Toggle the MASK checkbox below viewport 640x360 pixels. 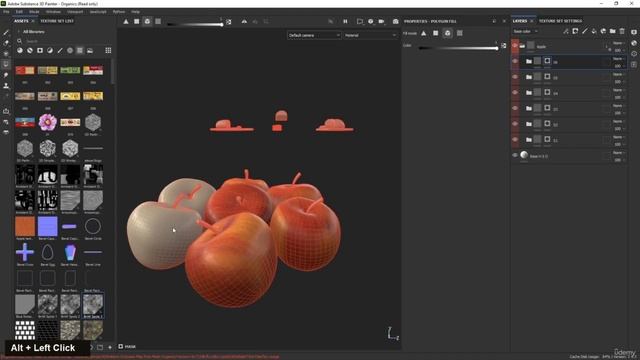tap(121, 347)
